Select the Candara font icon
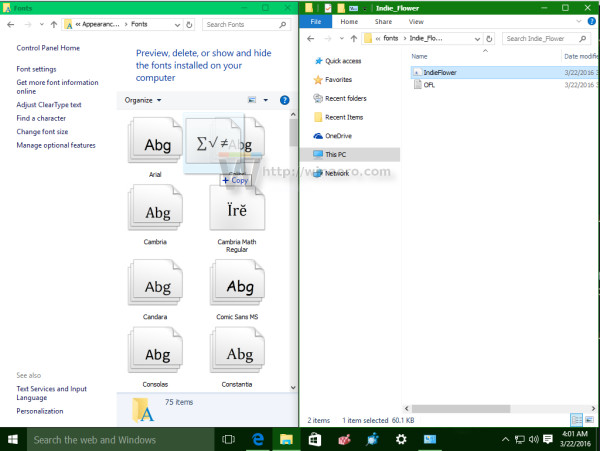The height and width of the screenshot is (451, 600). [155, 283]
